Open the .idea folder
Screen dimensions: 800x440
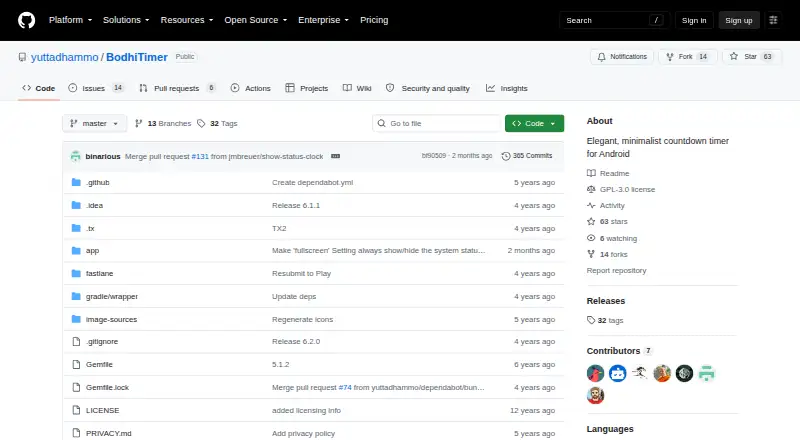pos(94,205)
